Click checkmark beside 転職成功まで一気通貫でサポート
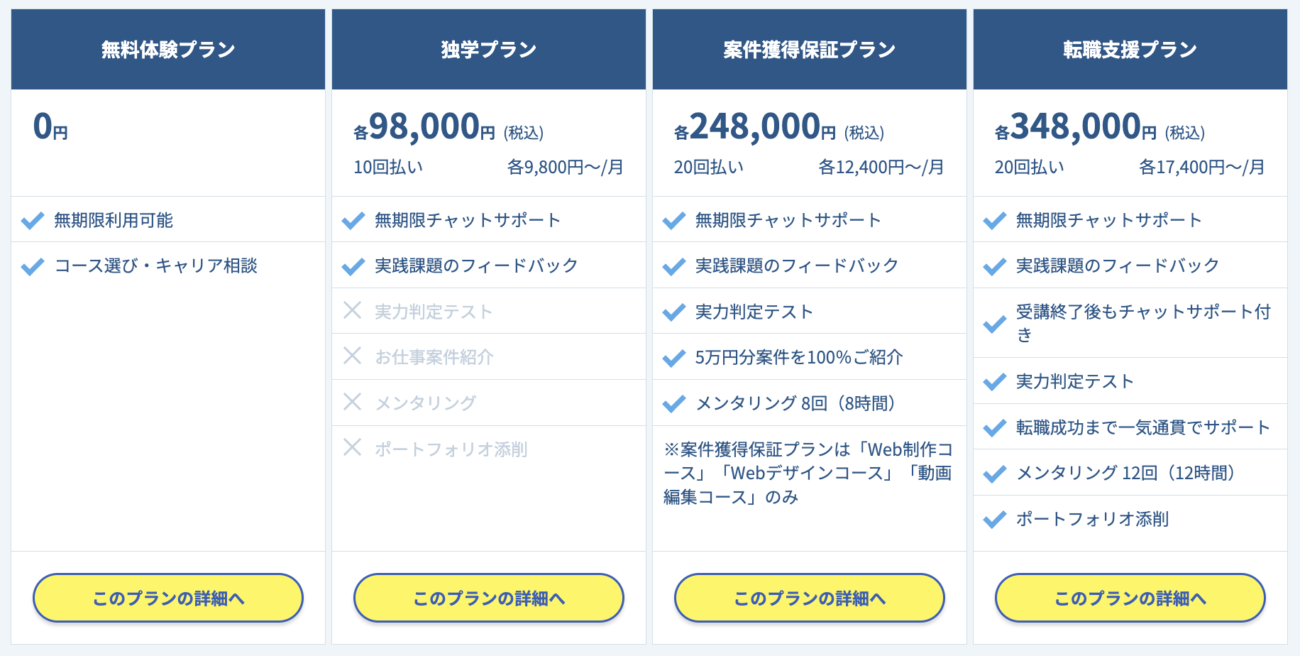Image resolution: width=1300 pixels, height=656 pixels. point(994,428)
